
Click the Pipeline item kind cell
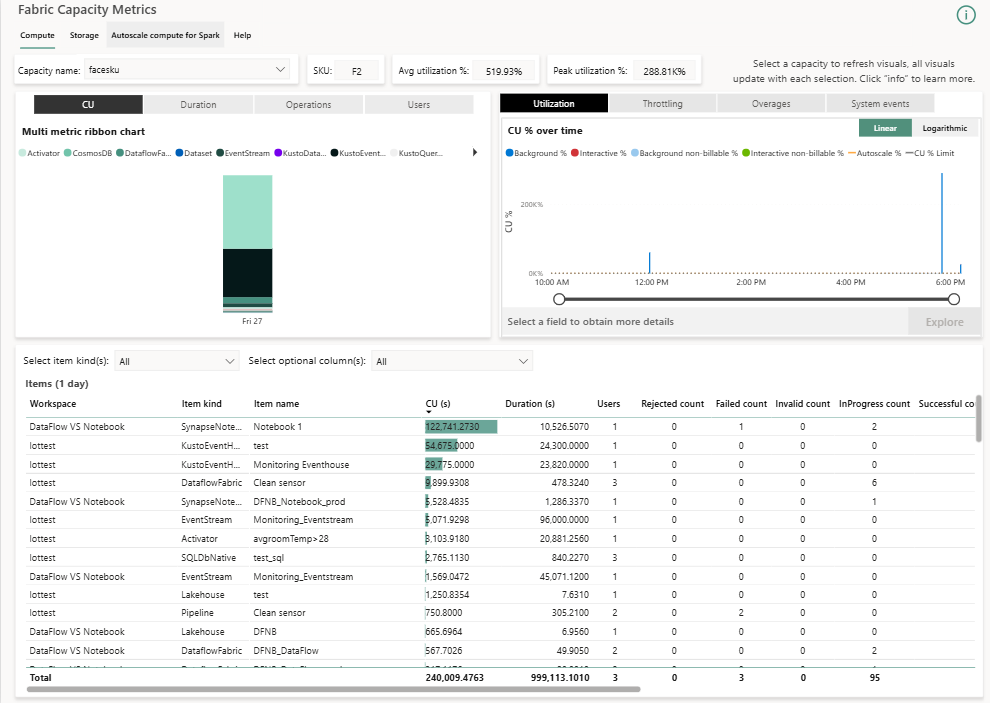[197, 613]
